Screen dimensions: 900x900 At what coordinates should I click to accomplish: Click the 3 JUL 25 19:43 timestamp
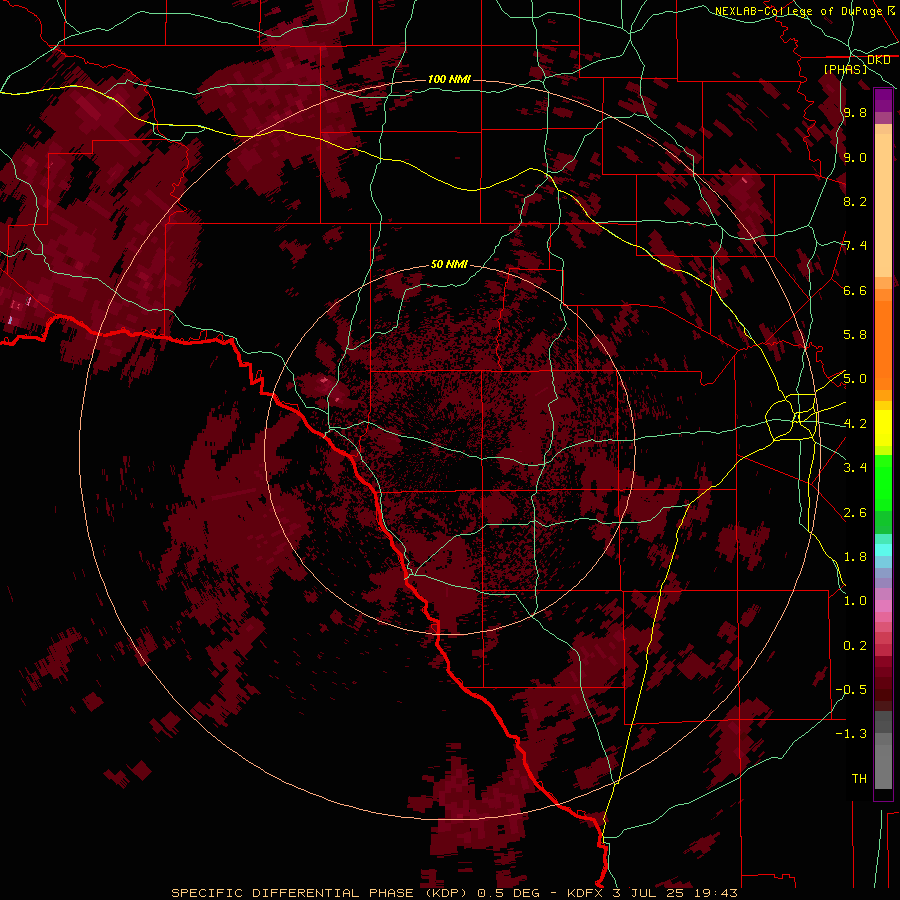coord(675,893)
